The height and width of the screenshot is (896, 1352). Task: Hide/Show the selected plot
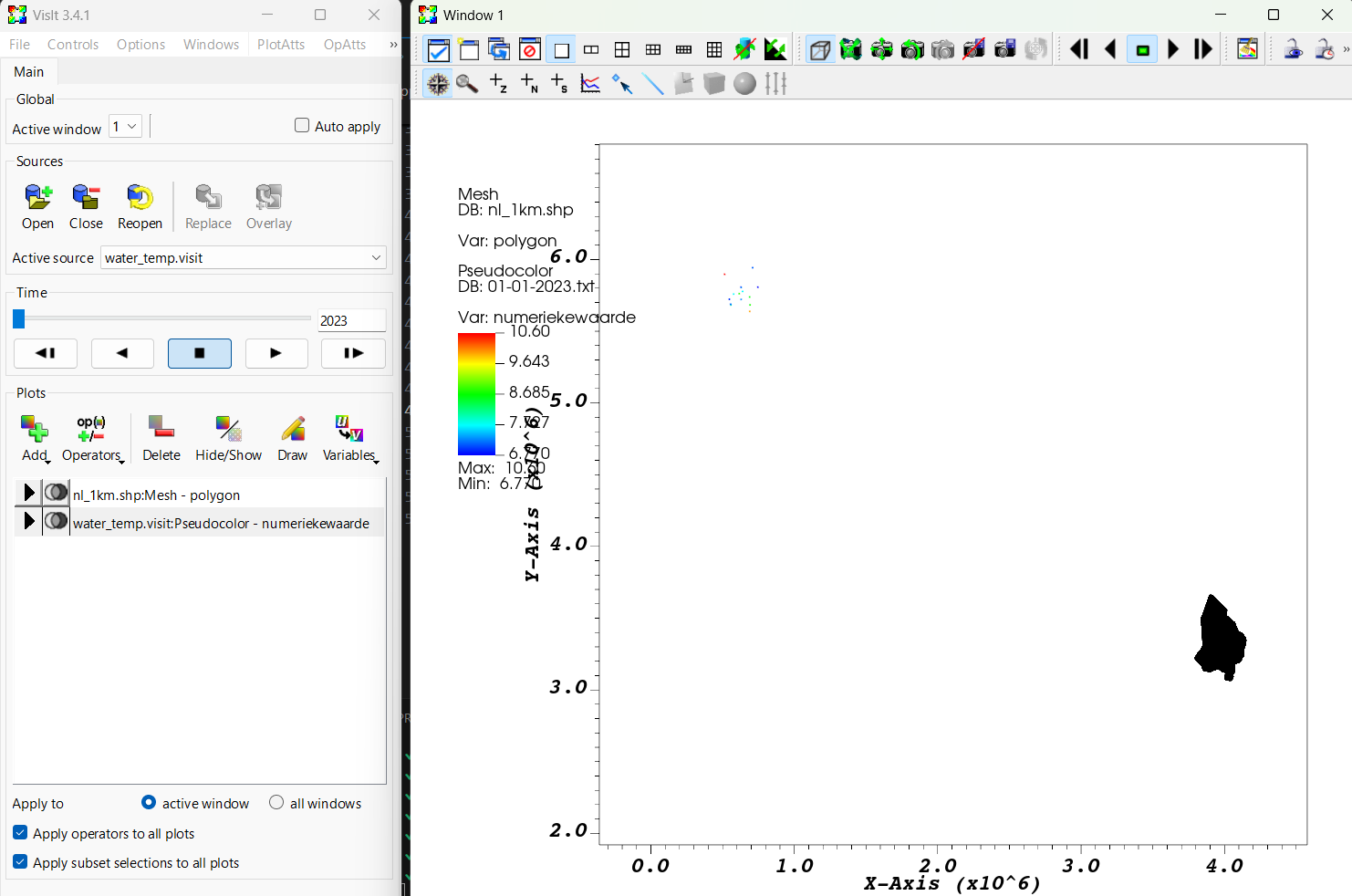click(228, 438)
